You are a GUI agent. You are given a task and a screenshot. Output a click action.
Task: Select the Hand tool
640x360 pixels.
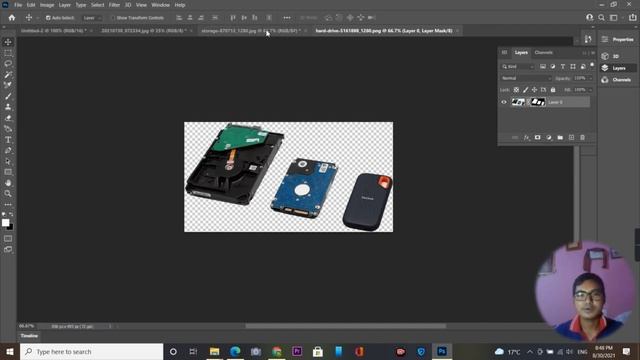click(8, 183)
